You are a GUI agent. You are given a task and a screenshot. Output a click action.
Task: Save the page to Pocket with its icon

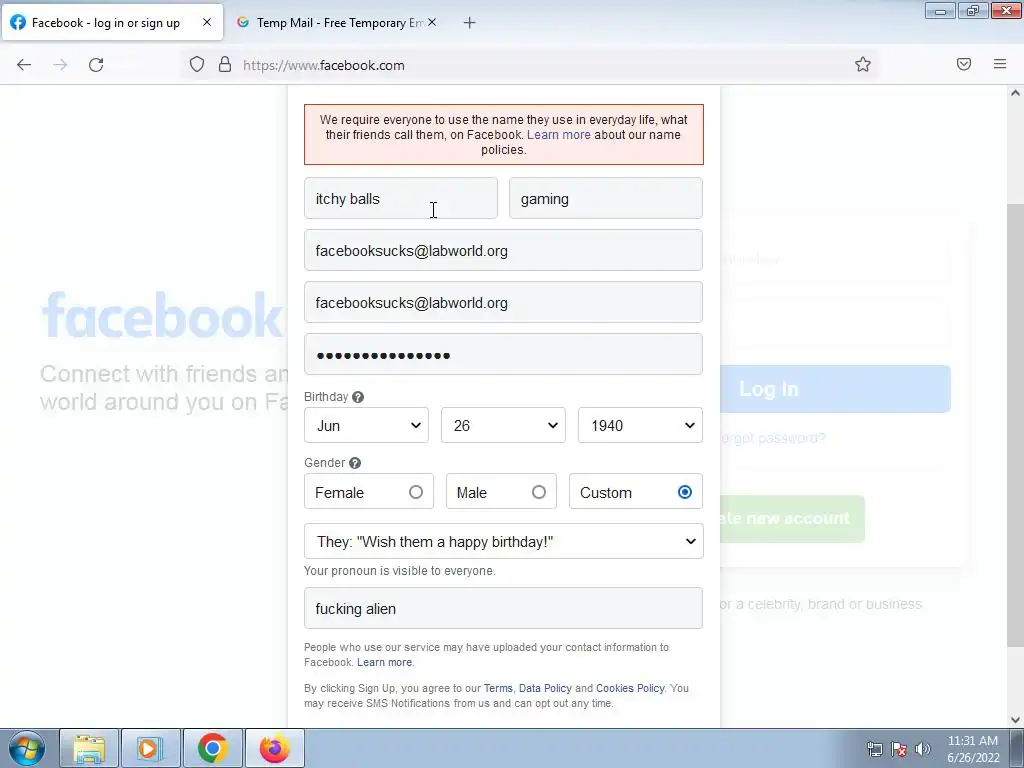[x=964, y=64]
